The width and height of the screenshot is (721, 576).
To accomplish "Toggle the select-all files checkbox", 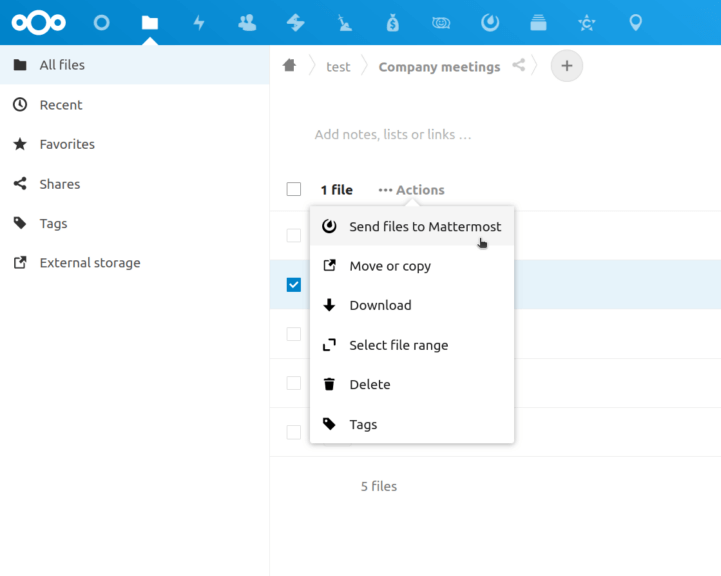I will click(x=294, y=189).
